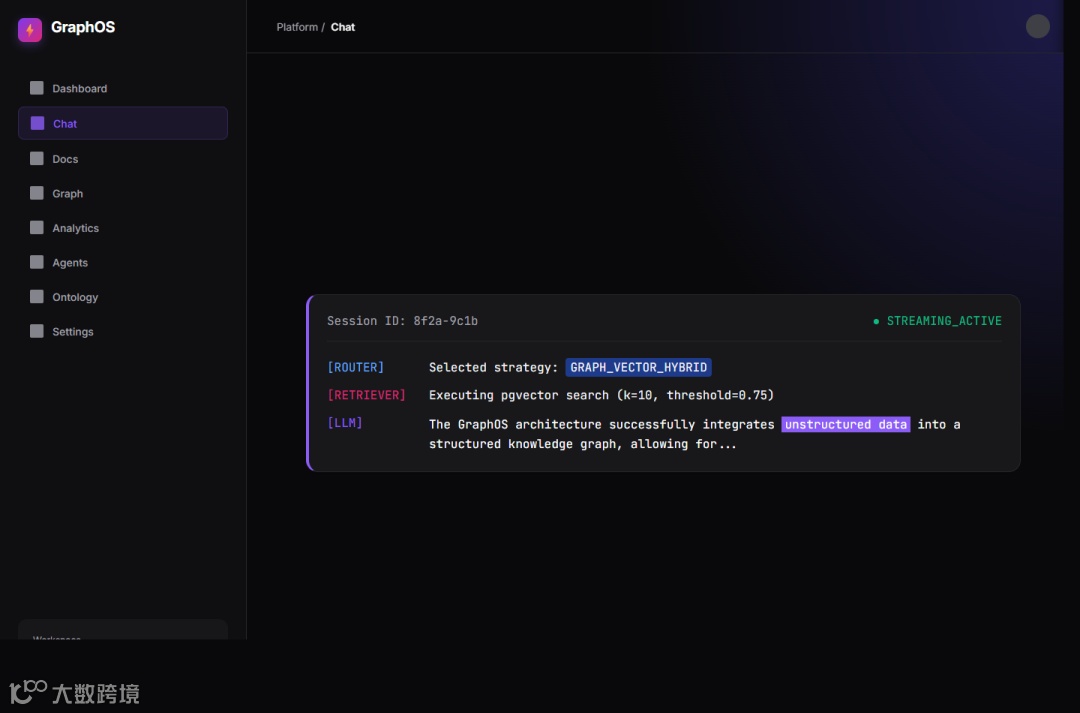Open the Agents section
This screenshot has width=1080, height=713.
click(123, 262)
